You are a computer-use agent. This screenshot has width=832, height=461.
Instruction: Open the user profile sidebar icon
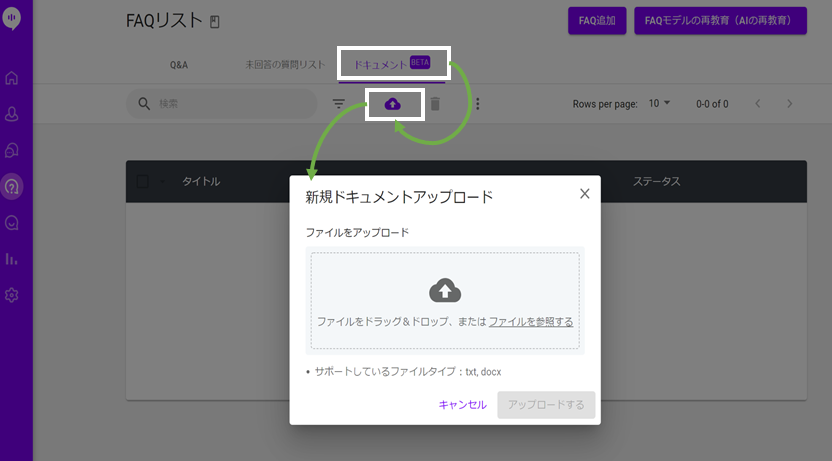[12, 114]
